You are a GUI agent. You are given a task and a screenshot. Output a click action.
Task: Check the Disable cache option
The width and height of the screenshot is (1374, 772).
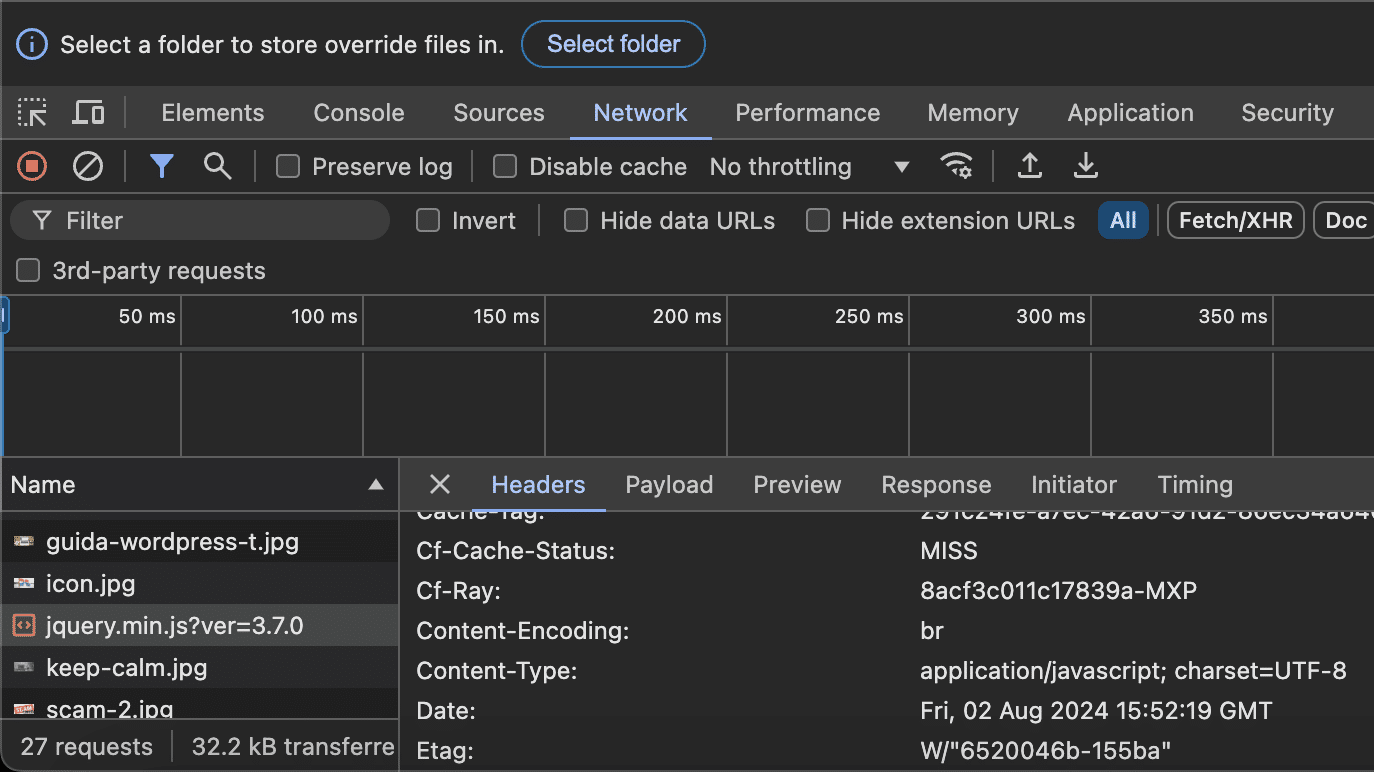pos(505,167)
